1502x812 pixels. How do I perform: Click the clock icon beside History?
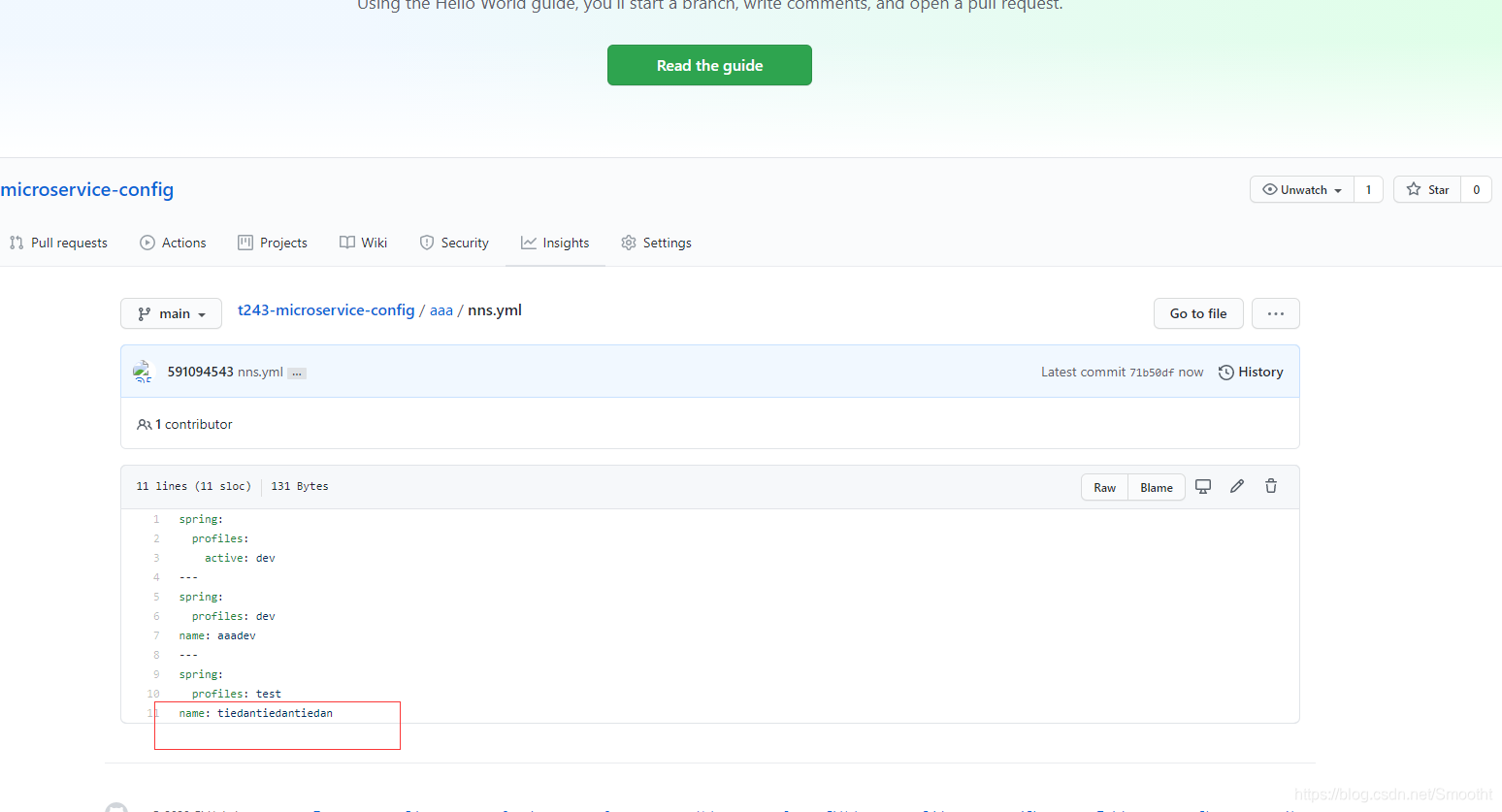click(x=1226, y=373)
